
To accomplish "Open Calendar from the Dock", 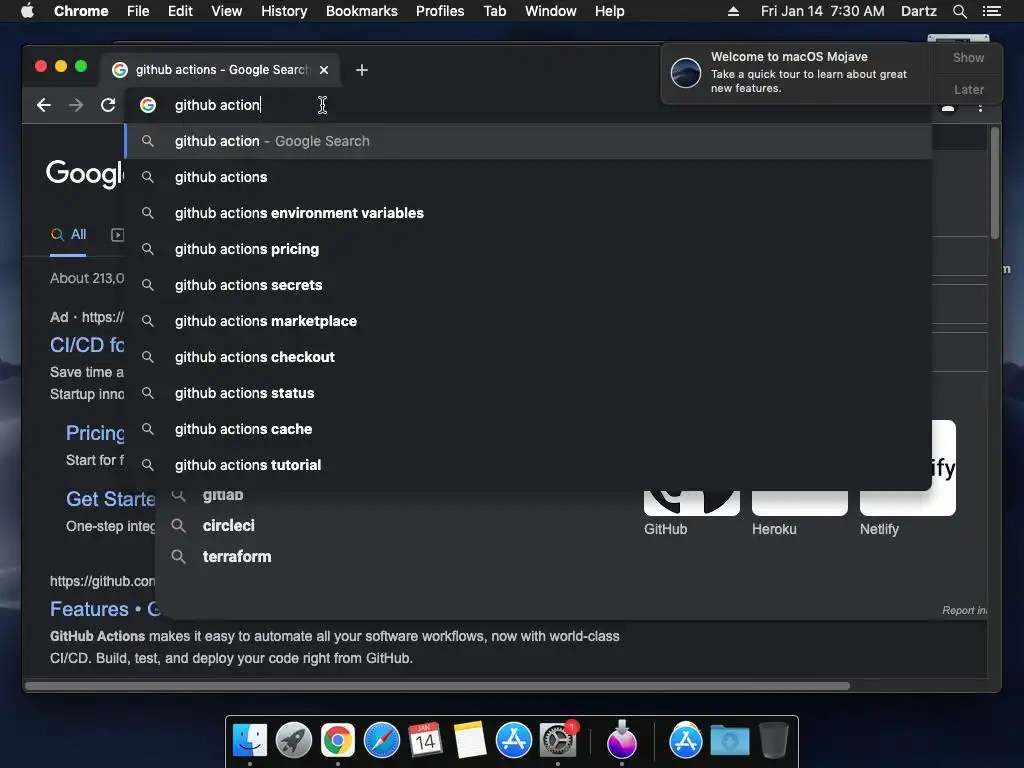I will tap(426, 741).
